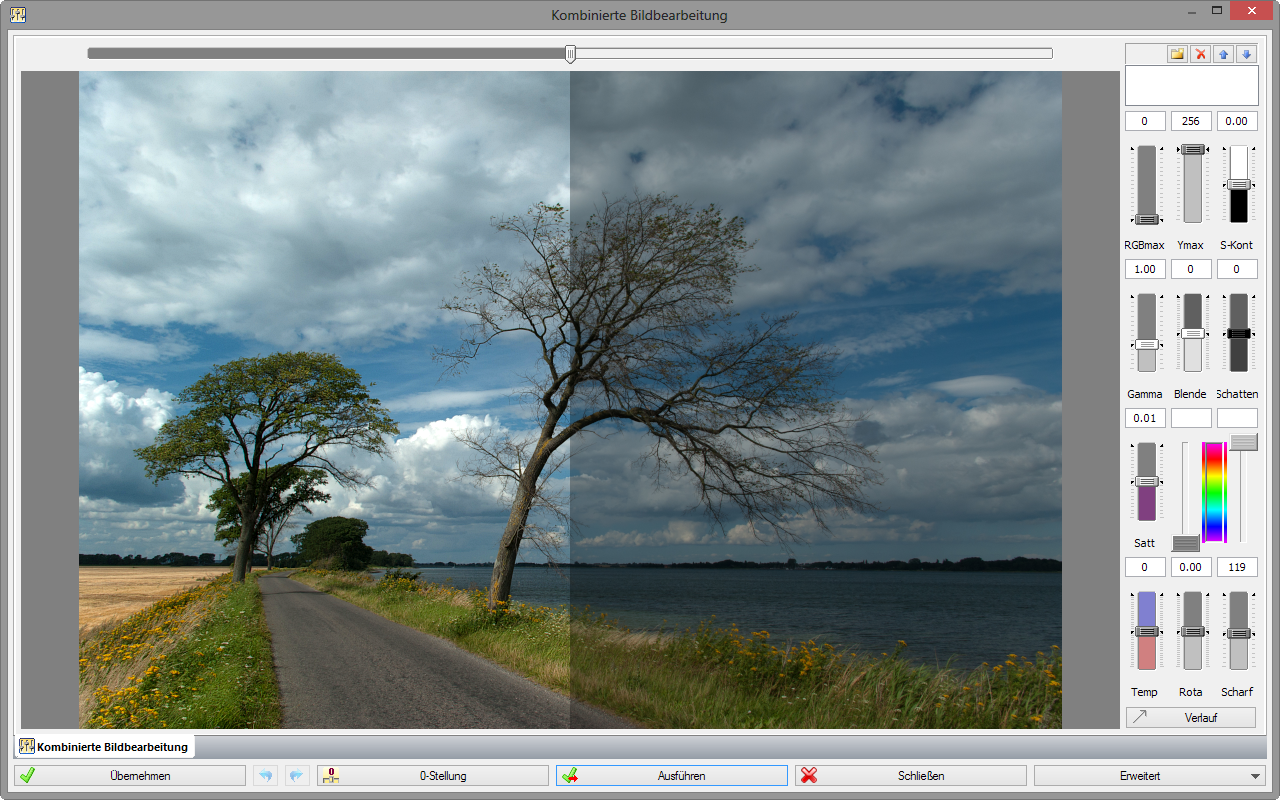Click the Verlauf button
This screenshot has width=1280, height=800.
(1191, 717)
